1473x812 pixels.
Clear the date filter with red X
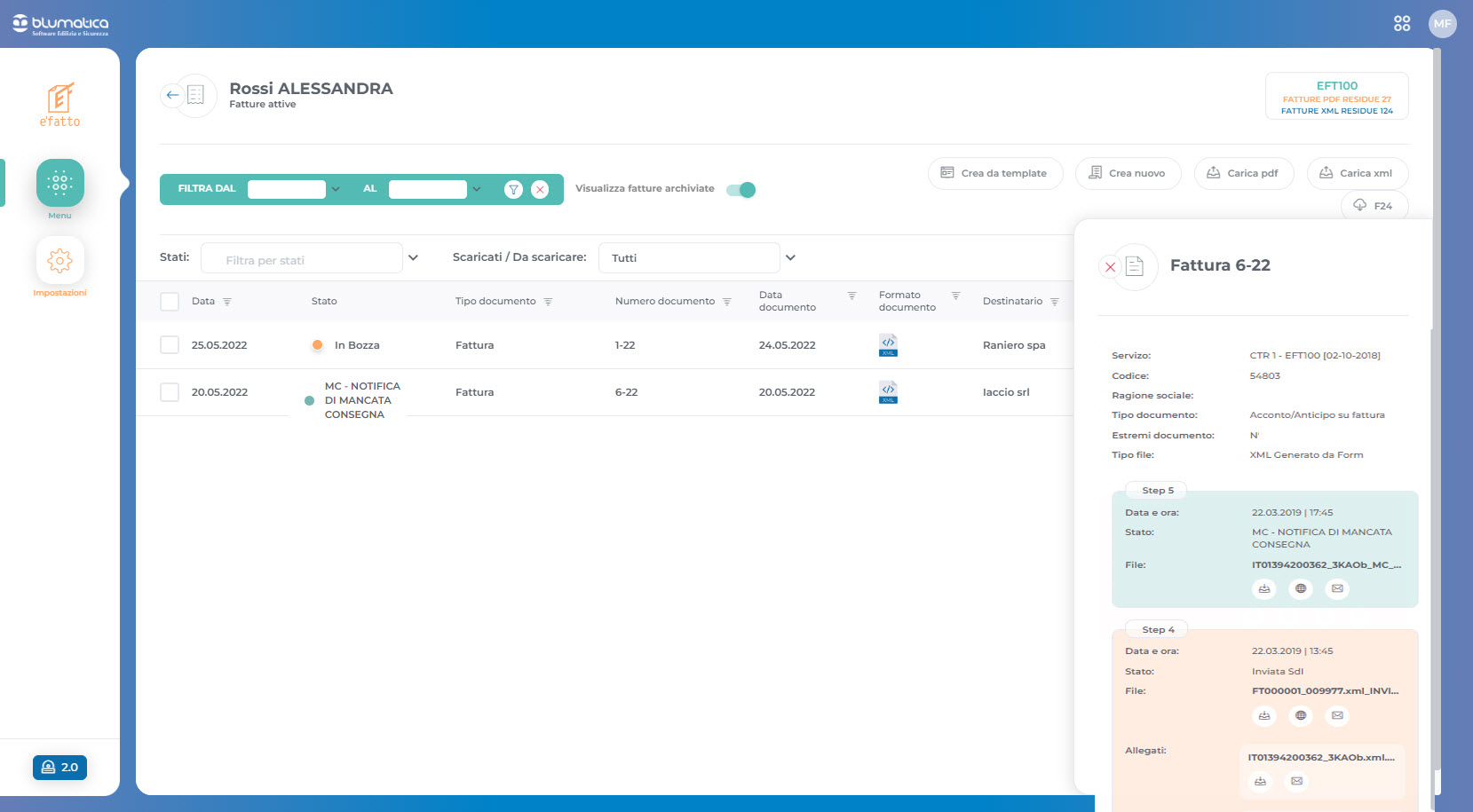click(540, 189)
